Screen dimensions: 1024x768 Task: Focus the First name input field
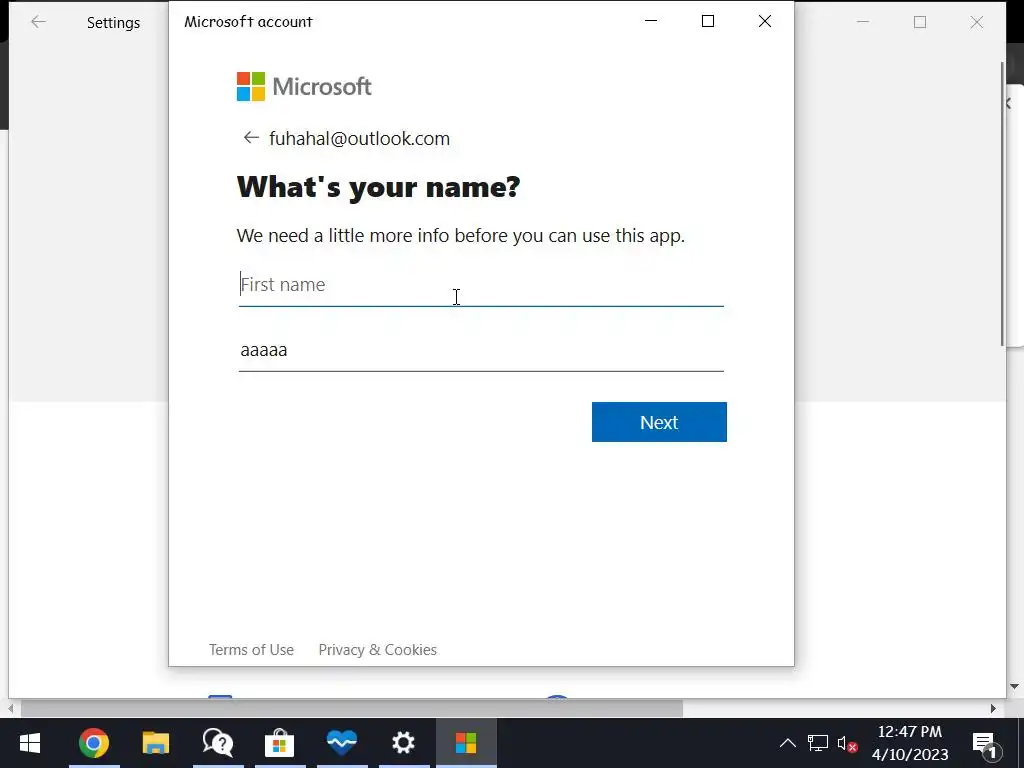point(481,285)
